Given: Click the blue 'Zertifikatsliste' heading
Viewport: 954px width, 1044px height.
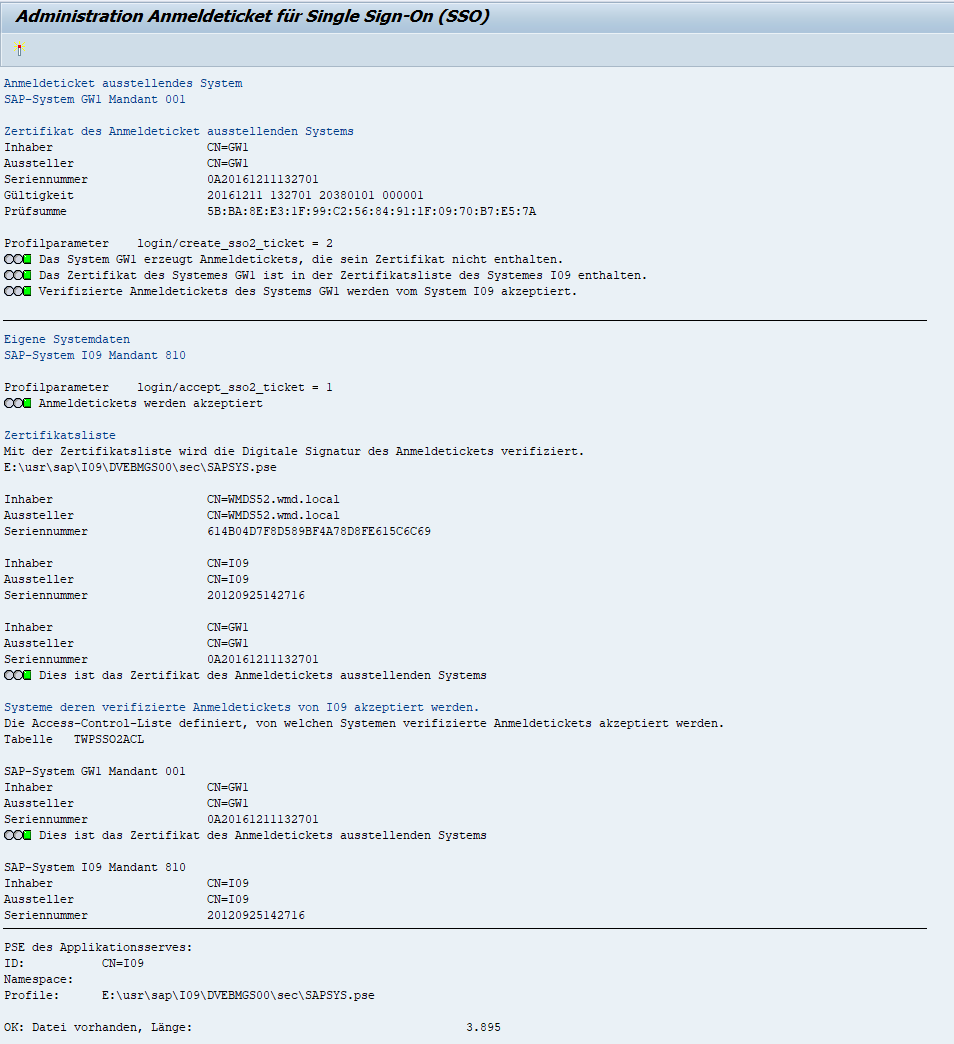Looking at the screenshot, I should point(60,436).
